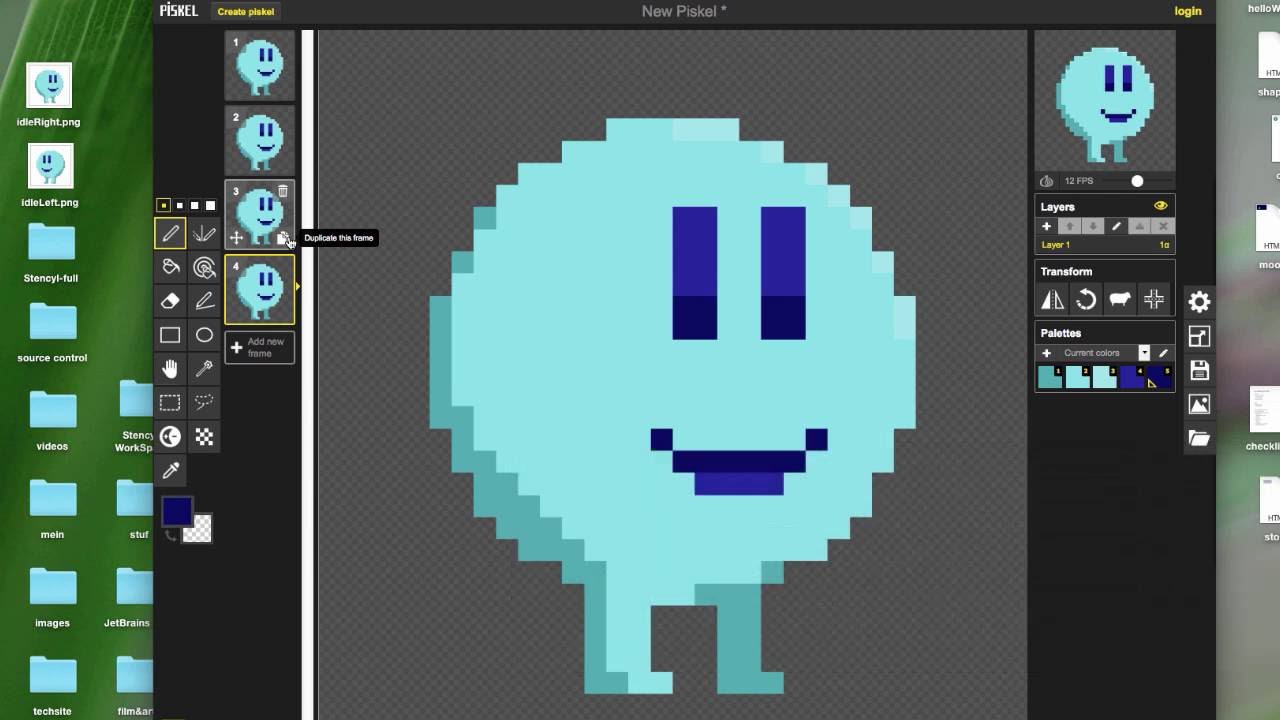Add a new layer

coord(1047,227)
